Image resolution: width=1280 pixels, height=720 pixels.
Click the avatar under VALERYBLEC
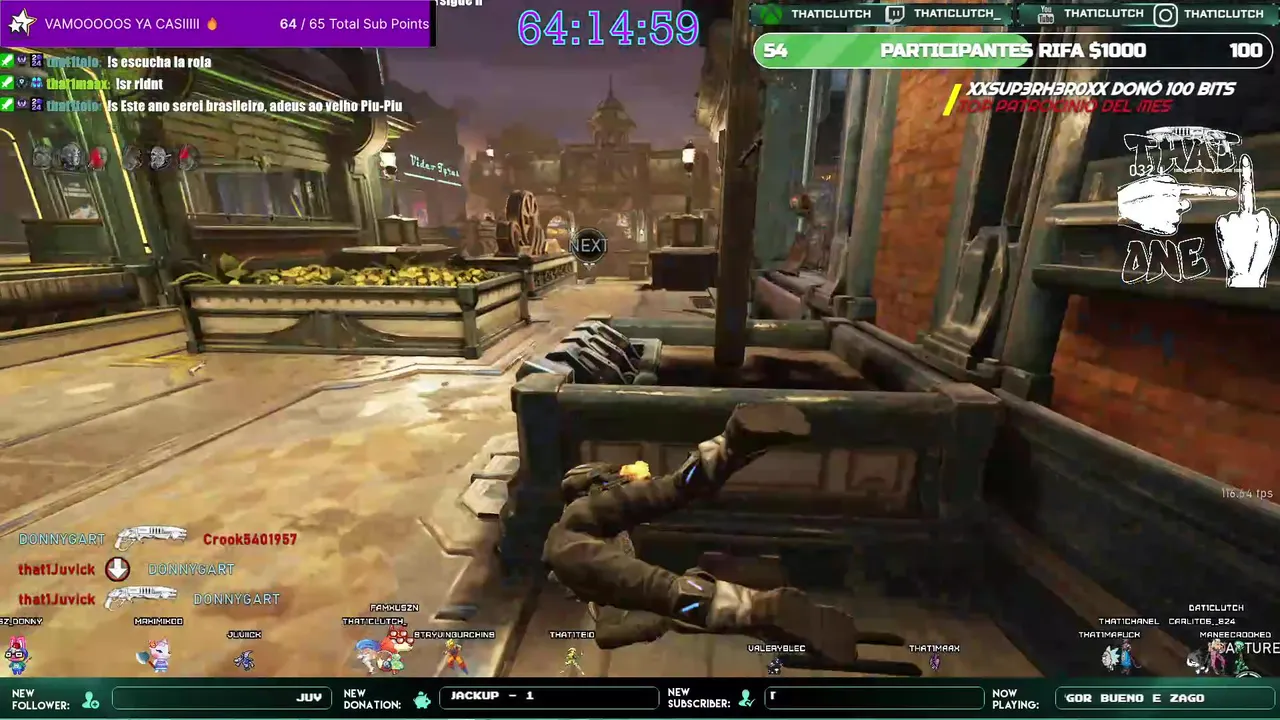click(775, 665)
